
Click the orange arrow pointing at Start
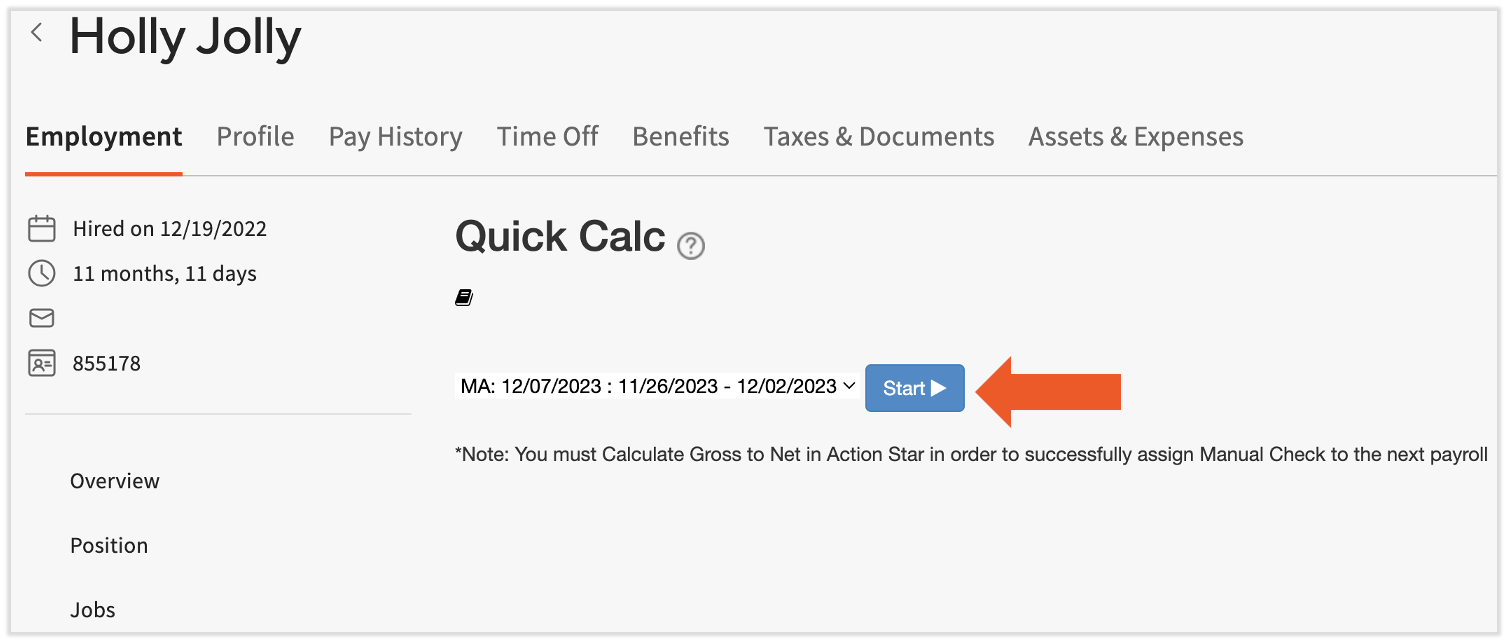pyautogui.click(x=1045, y=388)
